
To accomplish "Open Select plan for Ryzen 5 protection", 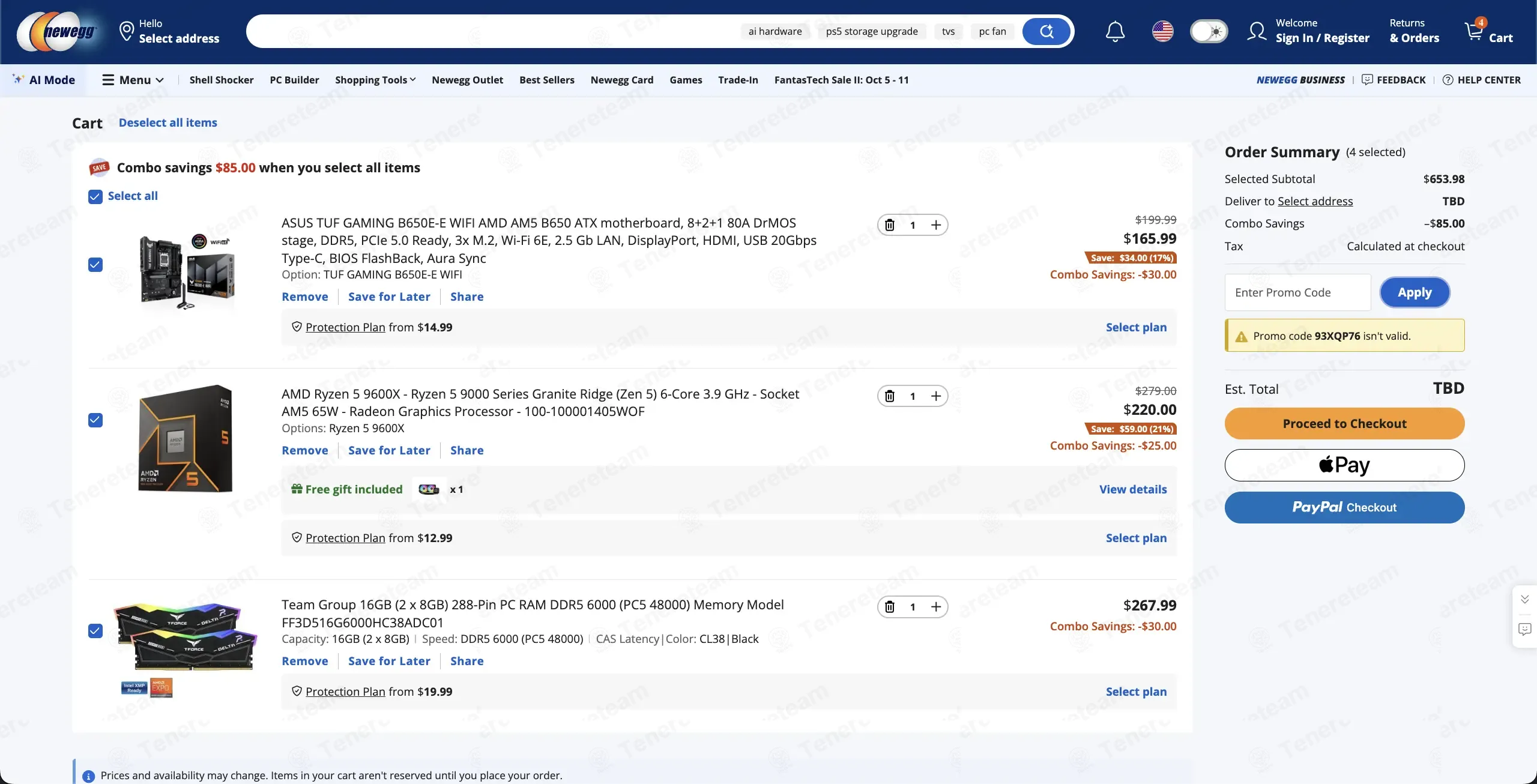I will coord(1136,538).
